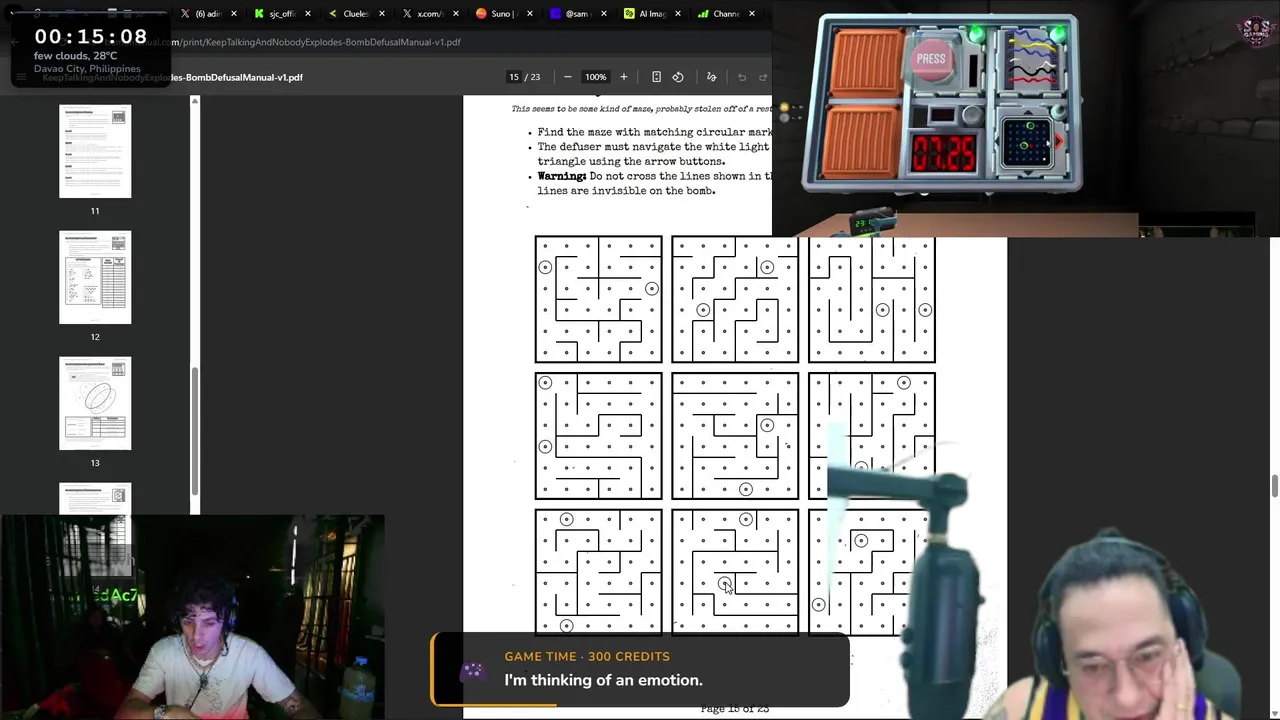Switch to the 'x.com' browser tab
Screen dimensions: 1280x720
point(429,14)
